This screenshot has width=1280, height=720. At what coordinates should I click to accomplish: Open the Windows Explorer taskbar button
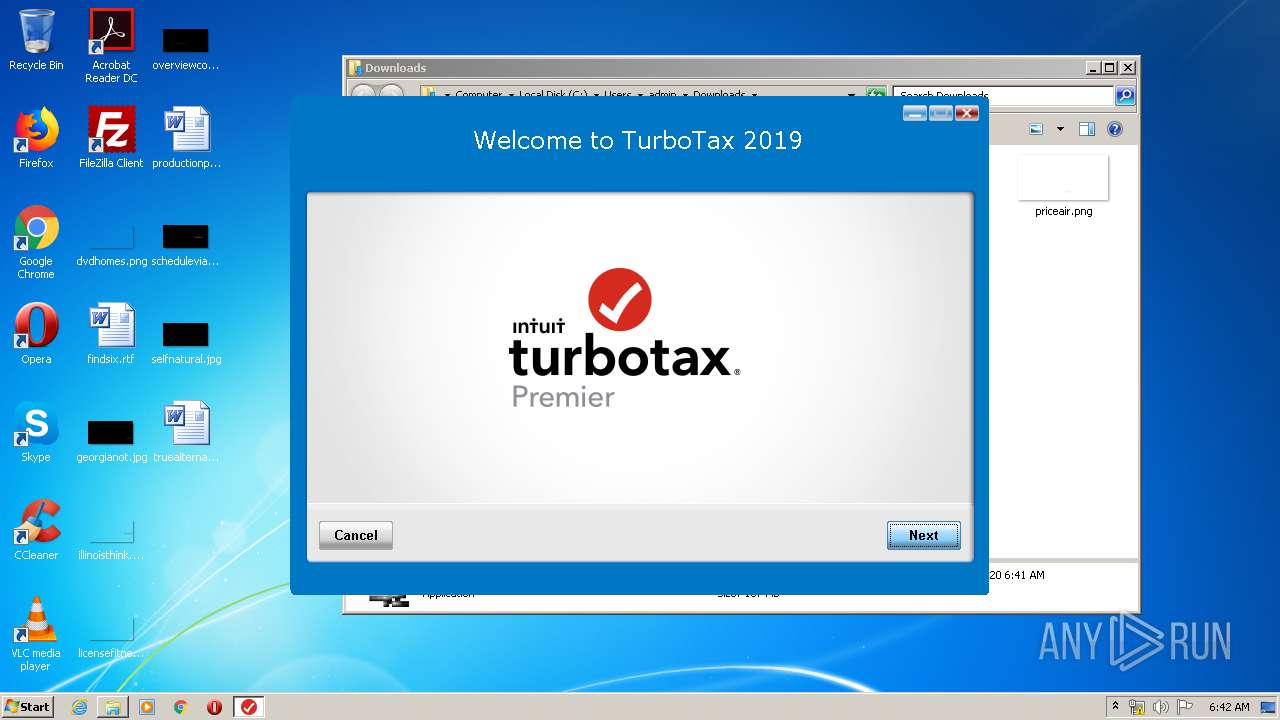tap(113, 707)
